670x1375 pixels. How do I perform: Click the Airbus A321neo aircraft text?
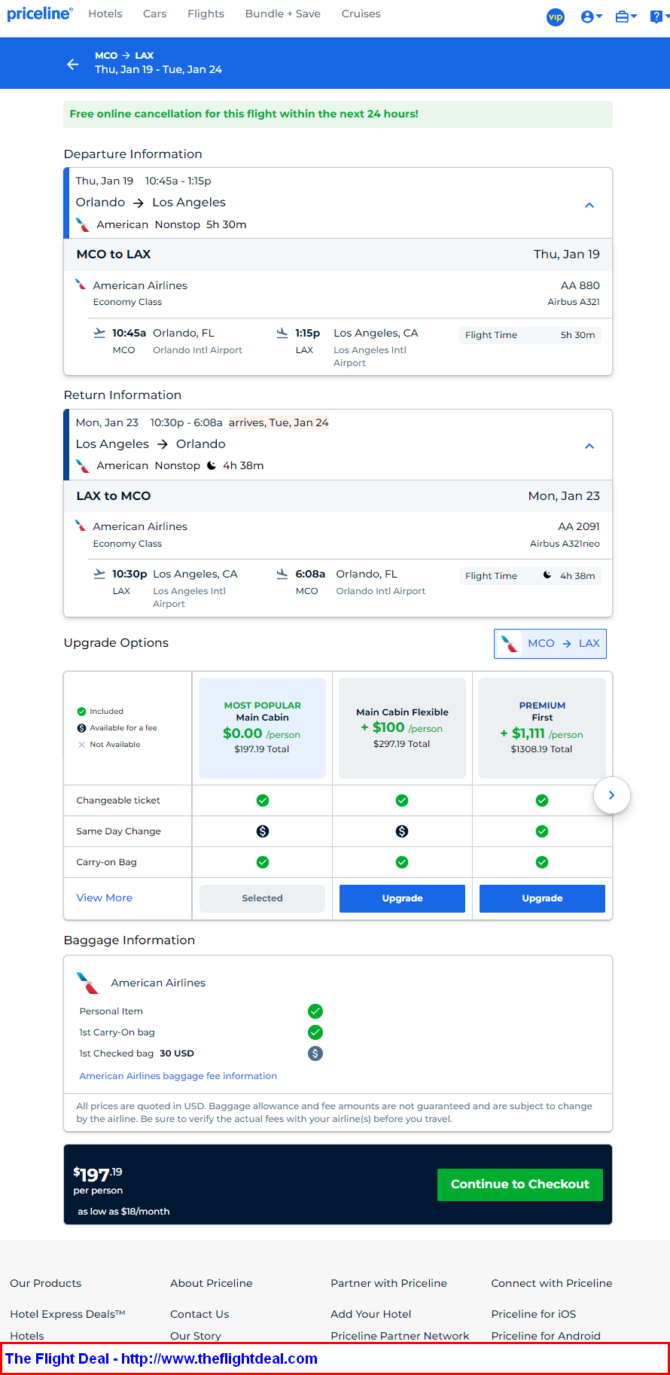565,544
